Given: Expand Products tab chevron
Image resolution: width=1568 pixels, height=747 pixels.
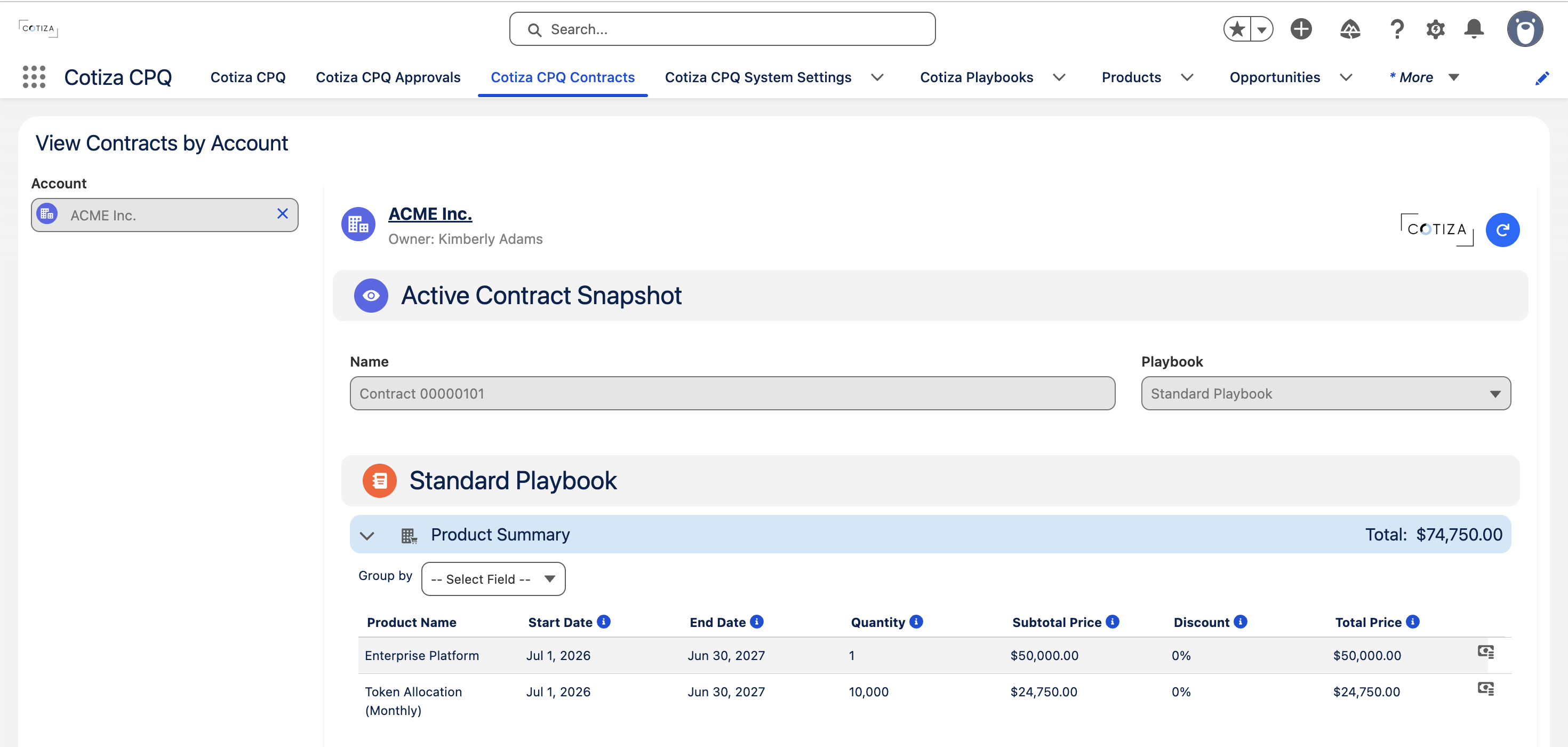Looking at the screenshot, I should click(1186, 77).
